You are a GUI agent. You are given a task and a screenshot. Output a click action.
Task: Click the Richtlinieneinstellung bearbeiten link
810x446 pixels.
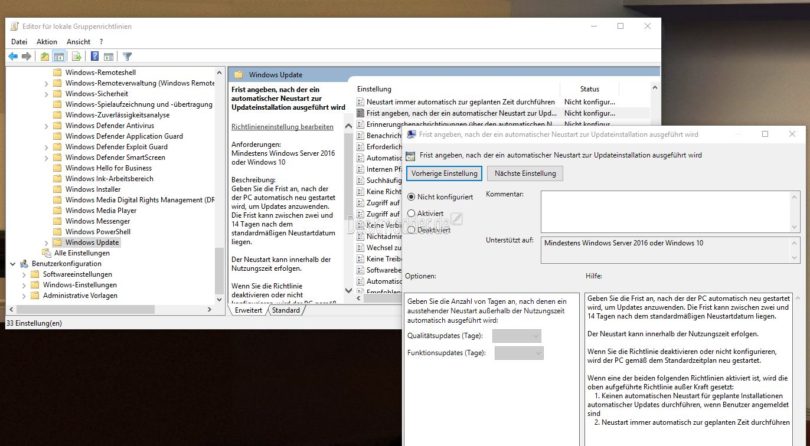coord(282,127)
